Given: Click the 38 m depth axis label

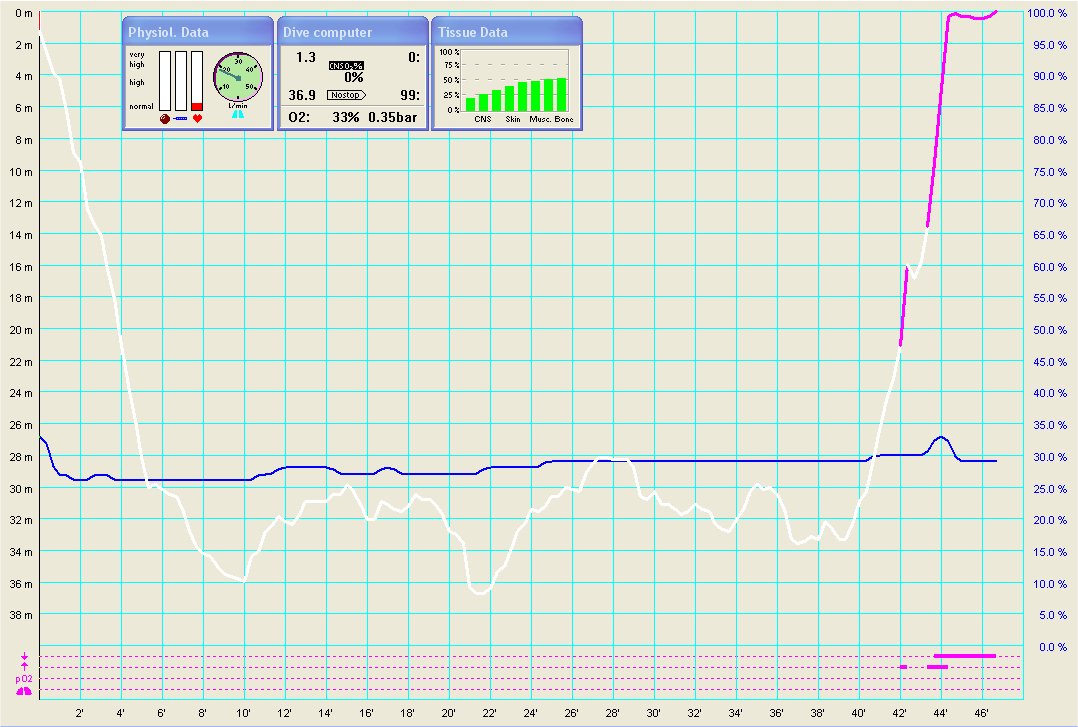Looking at the screenshot, I should (21, 616).
